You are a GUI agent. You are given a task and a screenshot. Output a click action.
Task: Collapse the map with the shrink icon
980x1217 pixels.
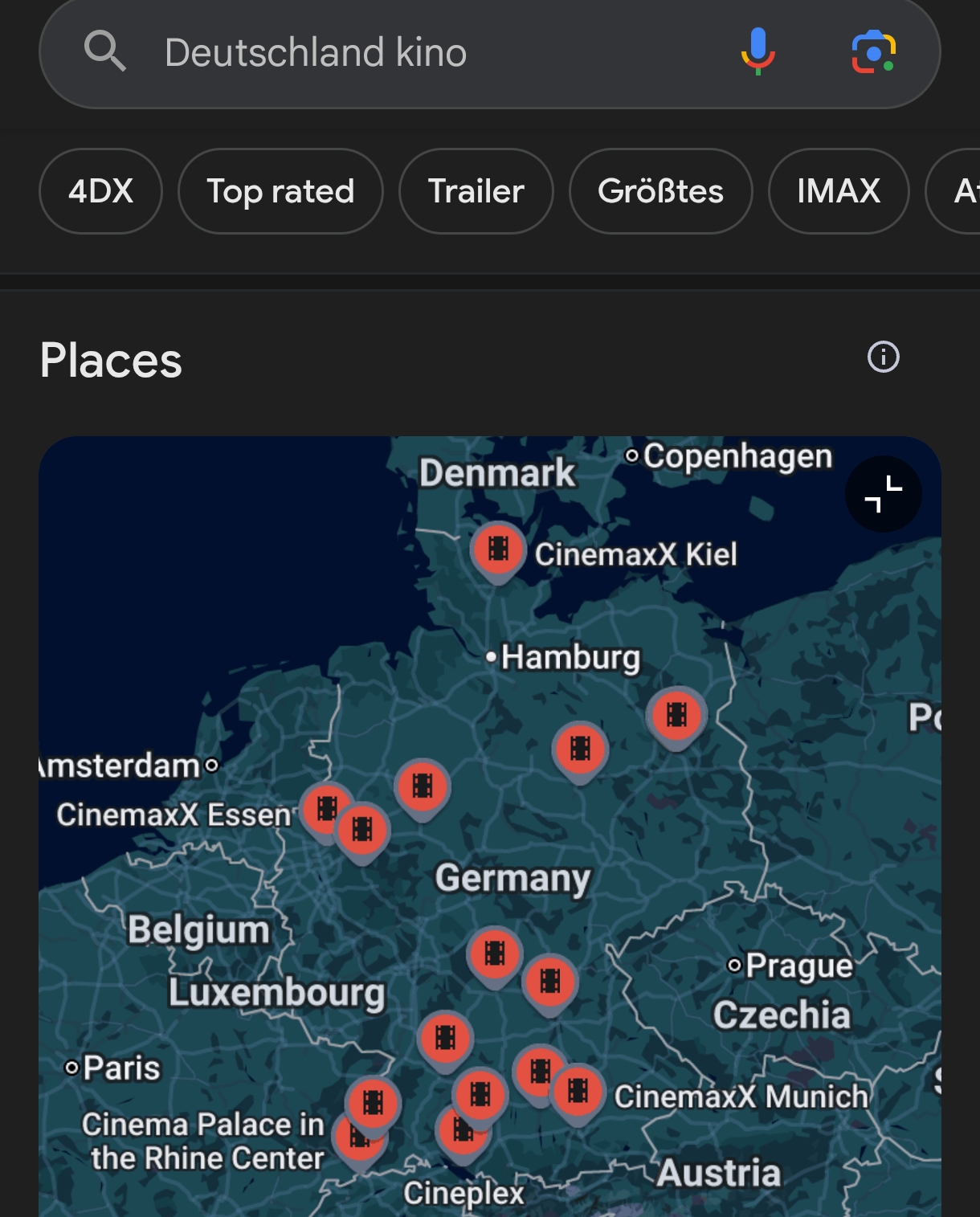click(x=883, y=494)
